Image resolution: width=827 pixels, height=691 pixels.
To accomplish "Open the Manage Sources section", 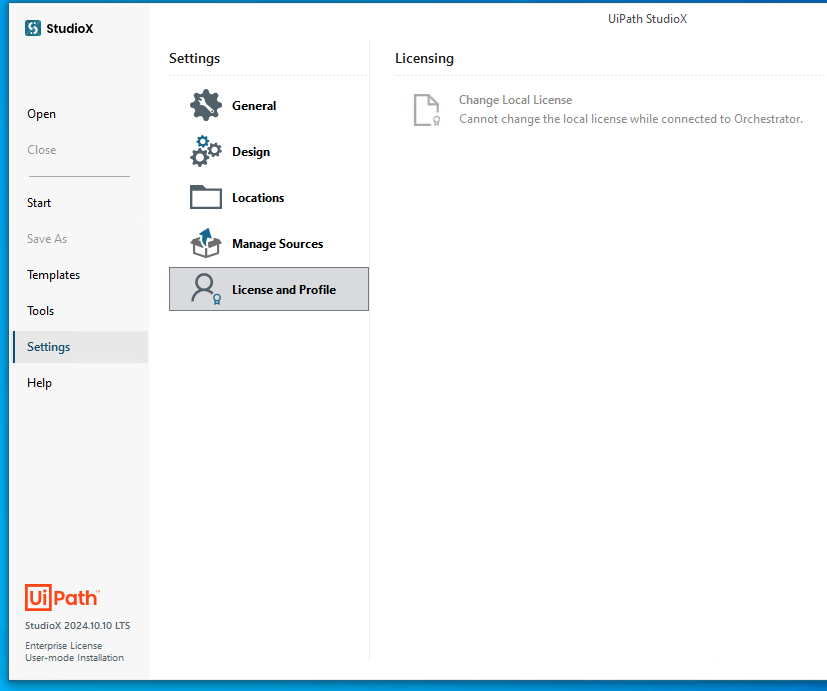I will tap(268, 243).
